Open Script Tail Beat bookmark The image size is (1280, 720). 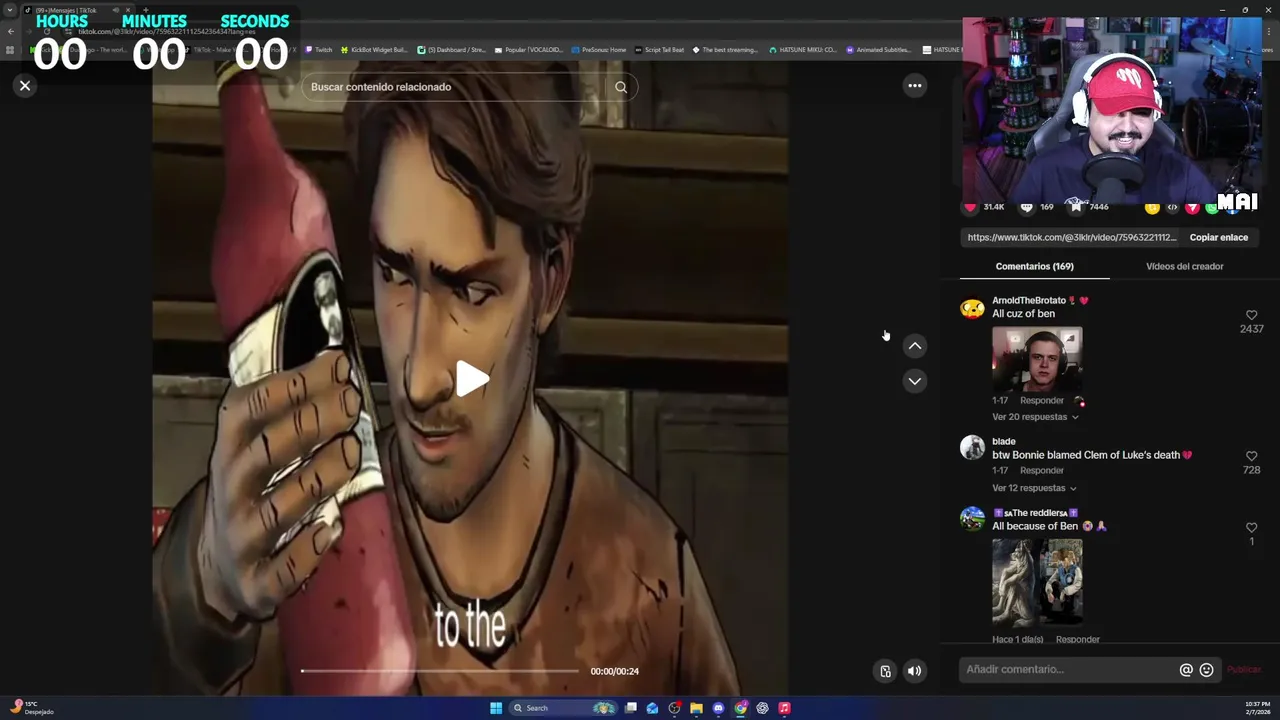click(x=659, y=50)
